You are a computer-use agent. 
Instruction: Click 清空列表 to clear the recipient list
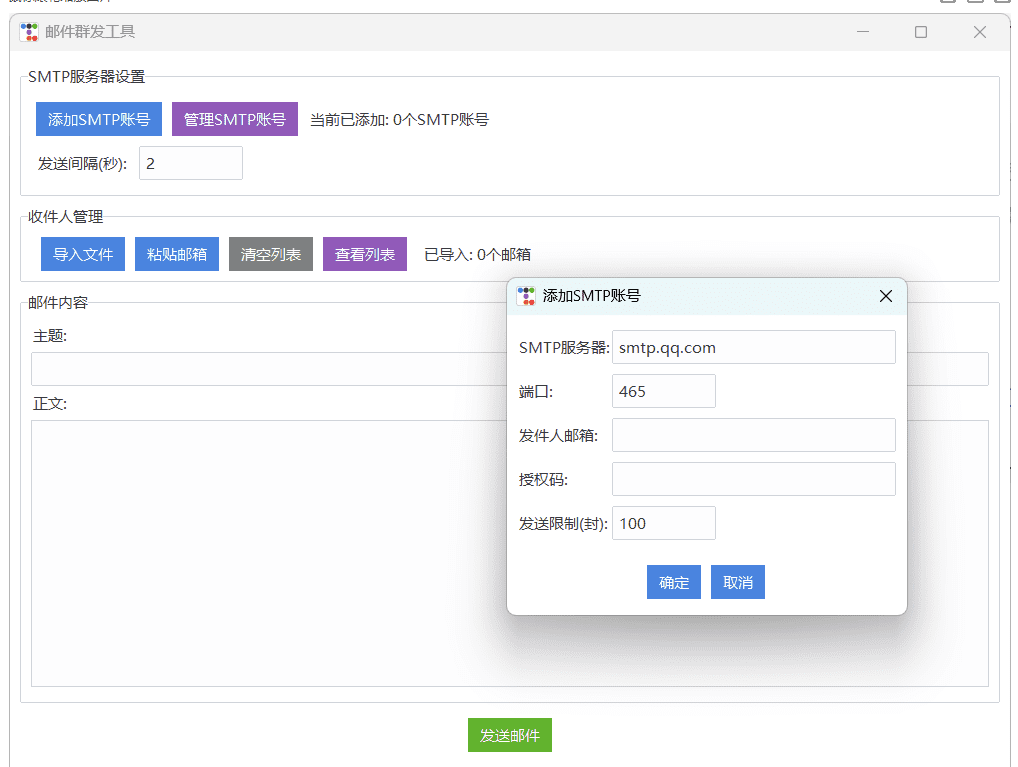tap(270, 254)
